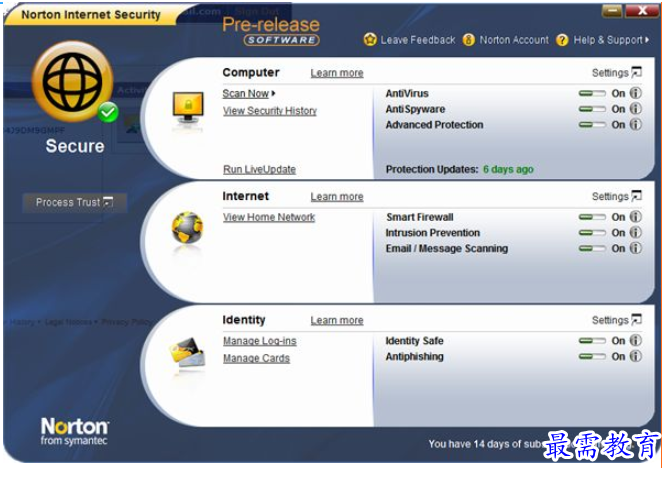
Task: Toggle the Identity Safe switch
Action: [x=592, y=341]
